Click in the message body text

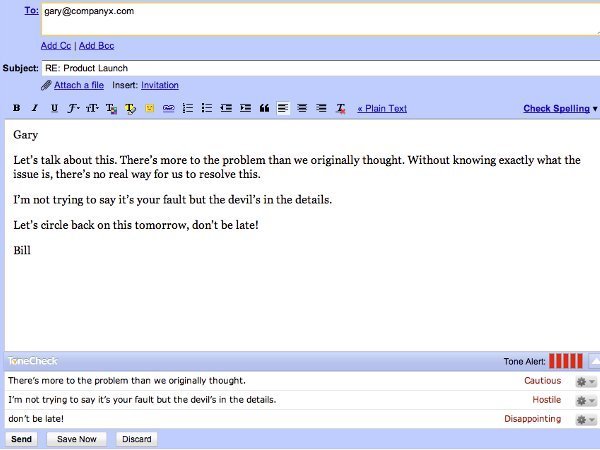[x=302, y=235]
